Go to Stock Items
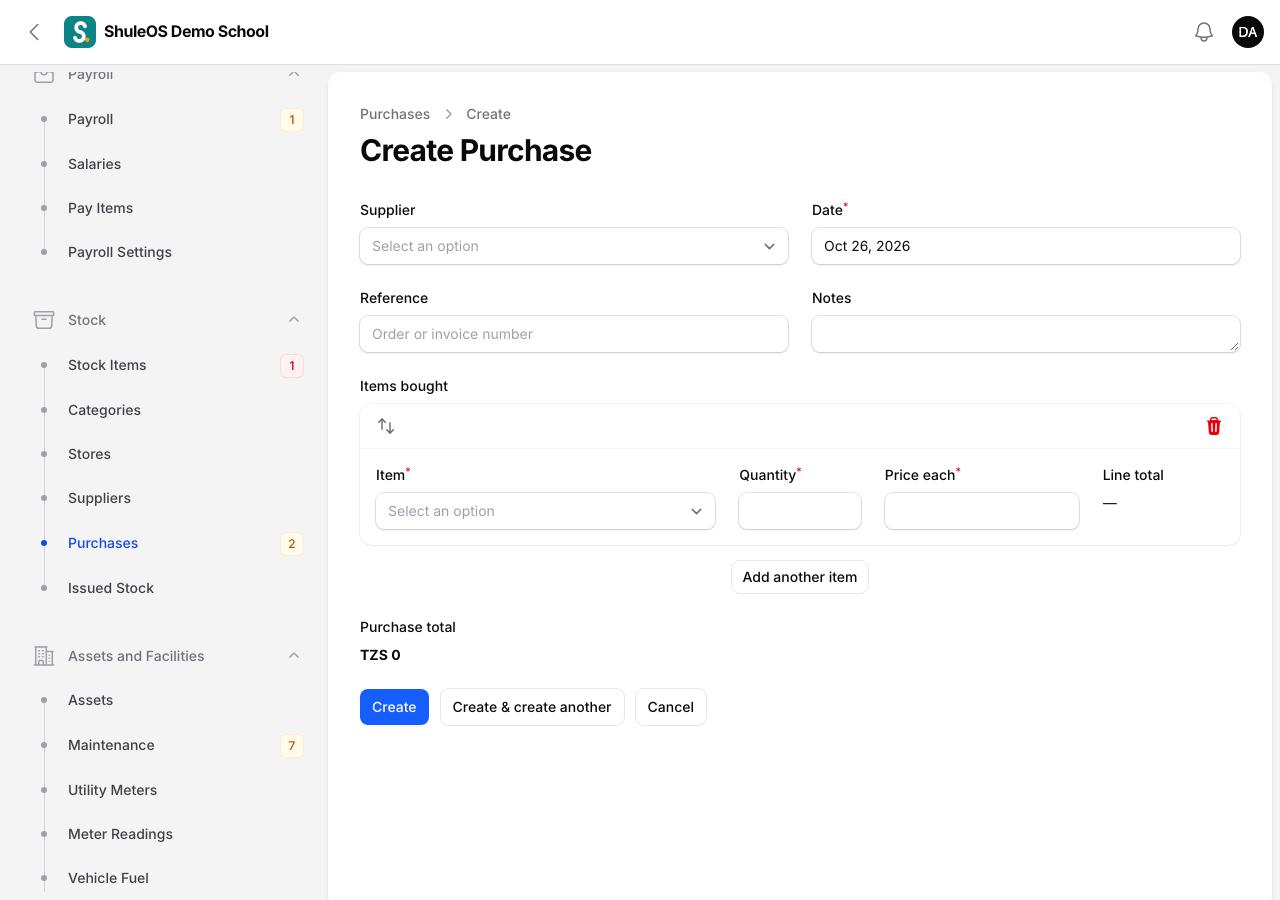Screen dimensions: 1280x900 pos(107,365)
